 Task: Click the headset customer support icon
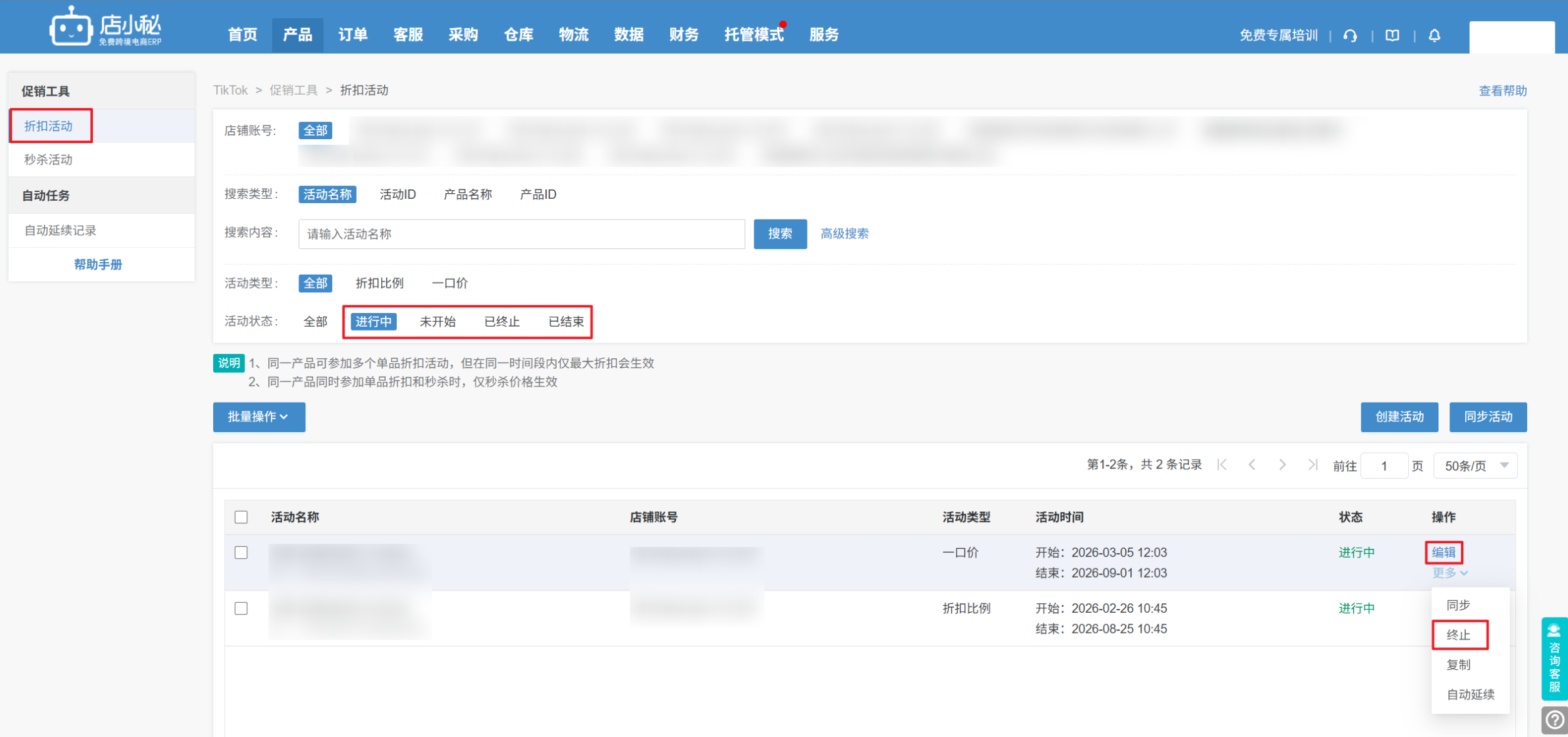pyautogui.click(x=1350, y=36)
